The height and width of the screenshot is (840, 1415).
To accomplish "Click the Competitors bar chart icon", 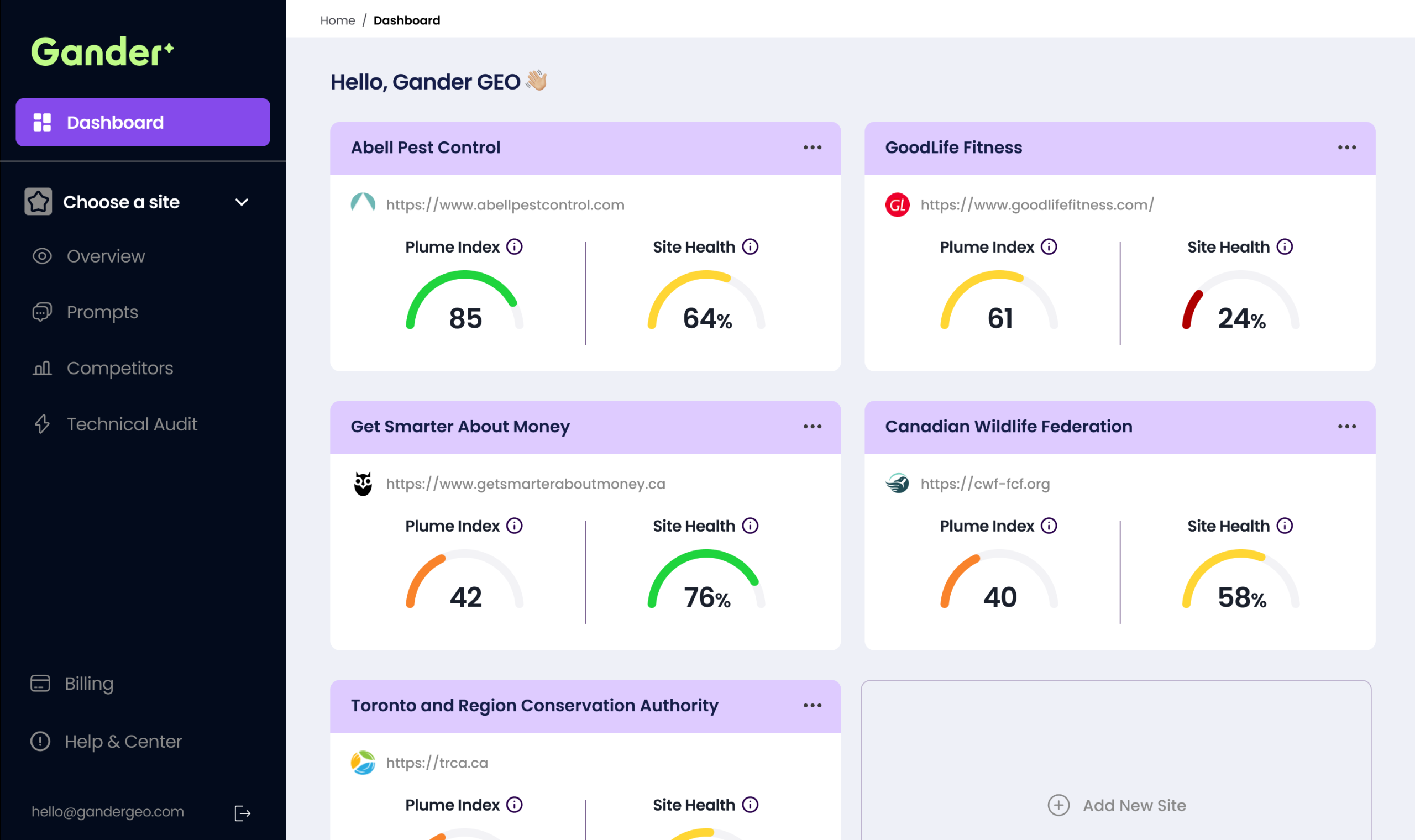I will click(42, 368).
